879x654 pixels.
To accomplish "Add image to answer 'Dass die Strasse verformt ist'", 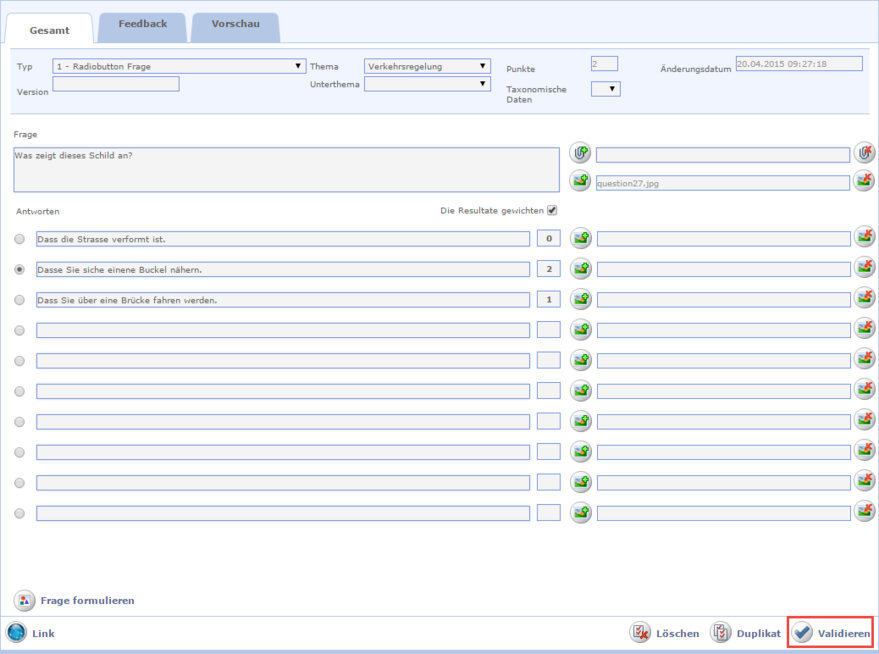I will coord(580,238).
